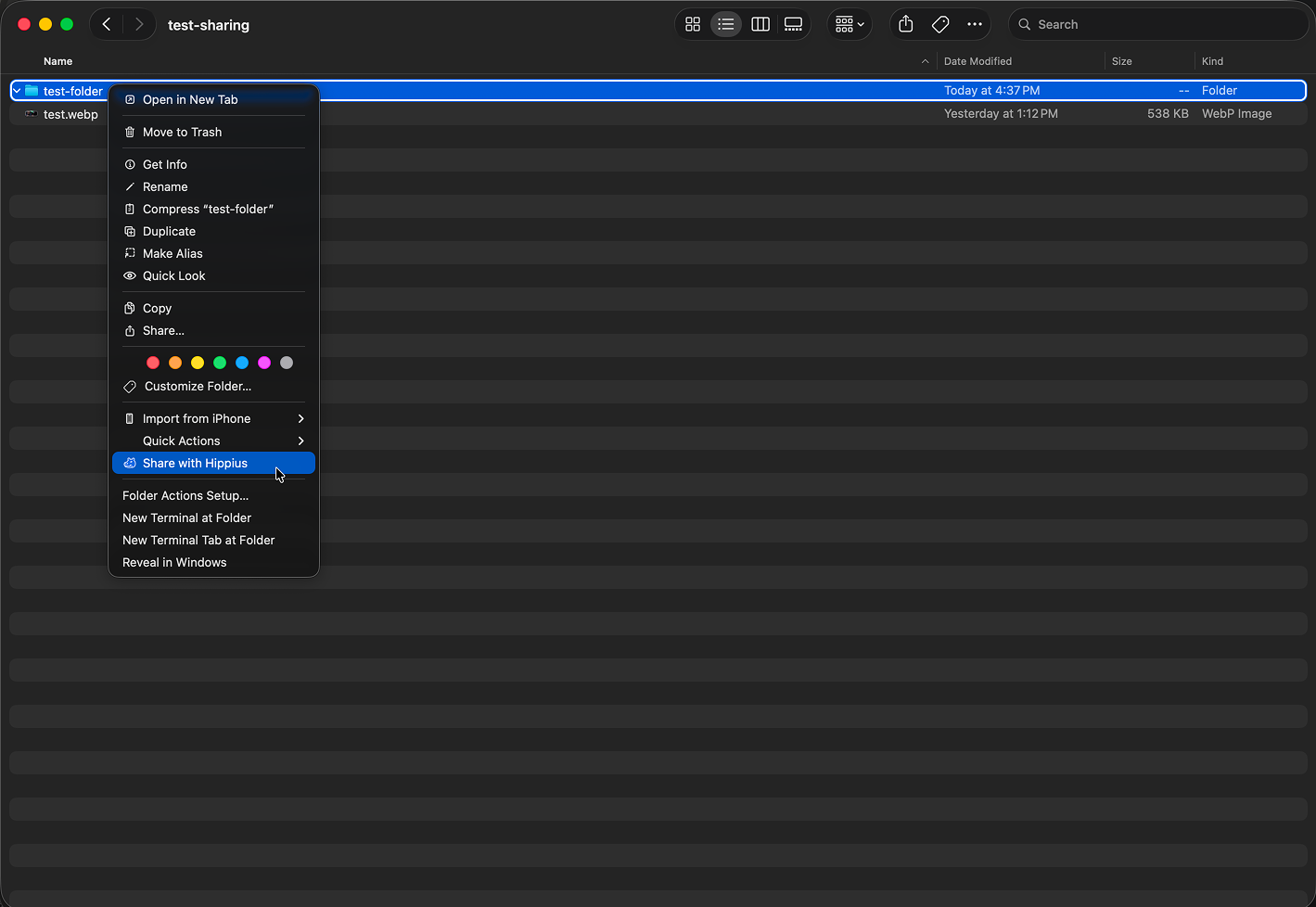Close the Finder window

24,24
